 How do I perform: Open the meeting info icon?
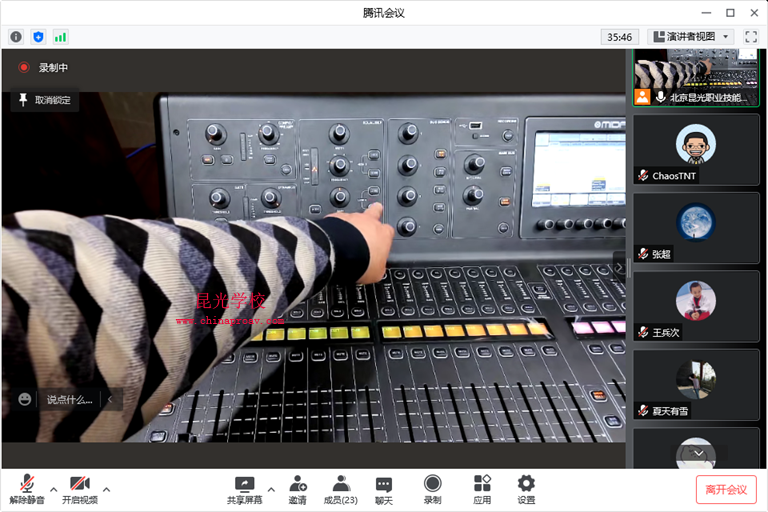pyautogui.click(x=16, y=37)
